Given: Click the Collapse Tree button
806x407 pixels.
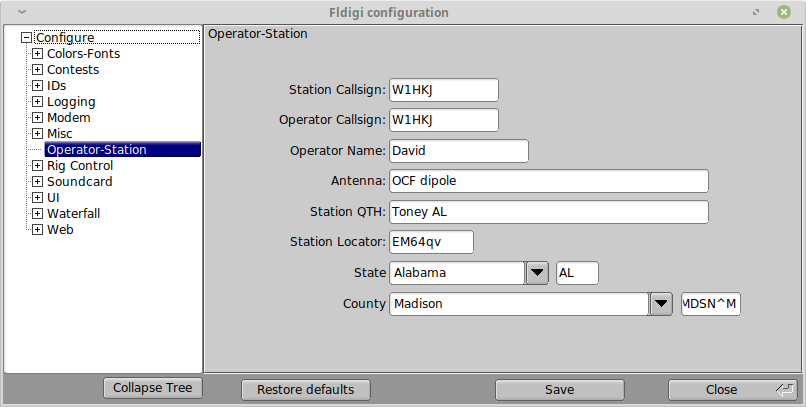Looking at the screenshot, I should click(x=153, y=388).
